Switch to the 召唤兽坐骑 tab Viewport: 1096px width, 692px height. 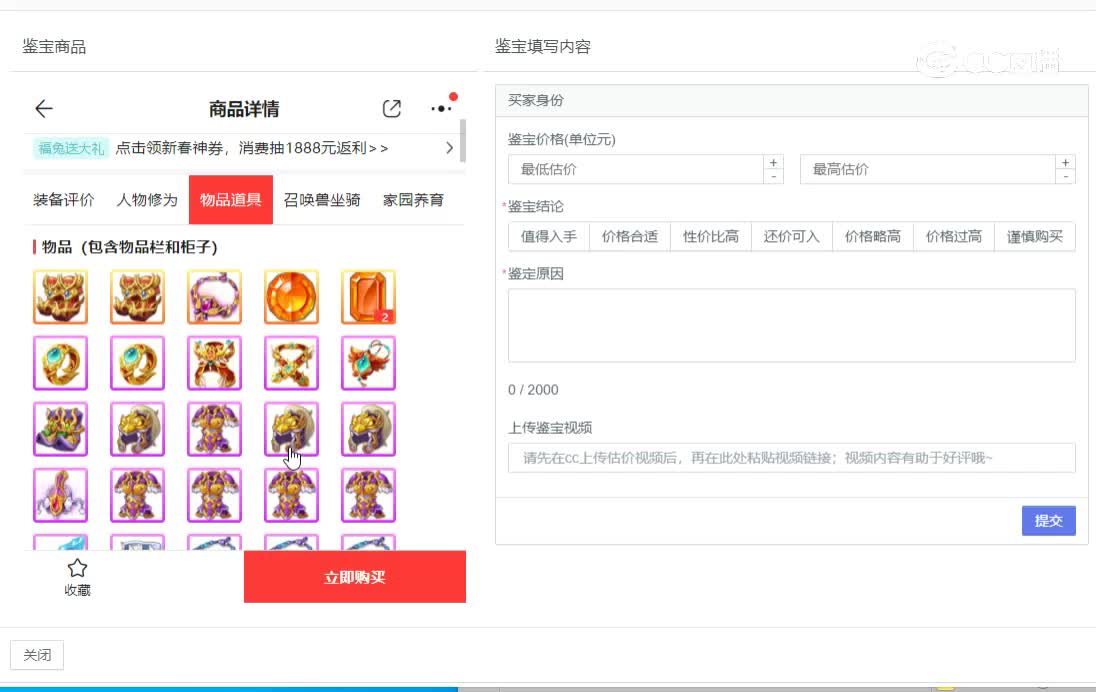coord(322,200)
